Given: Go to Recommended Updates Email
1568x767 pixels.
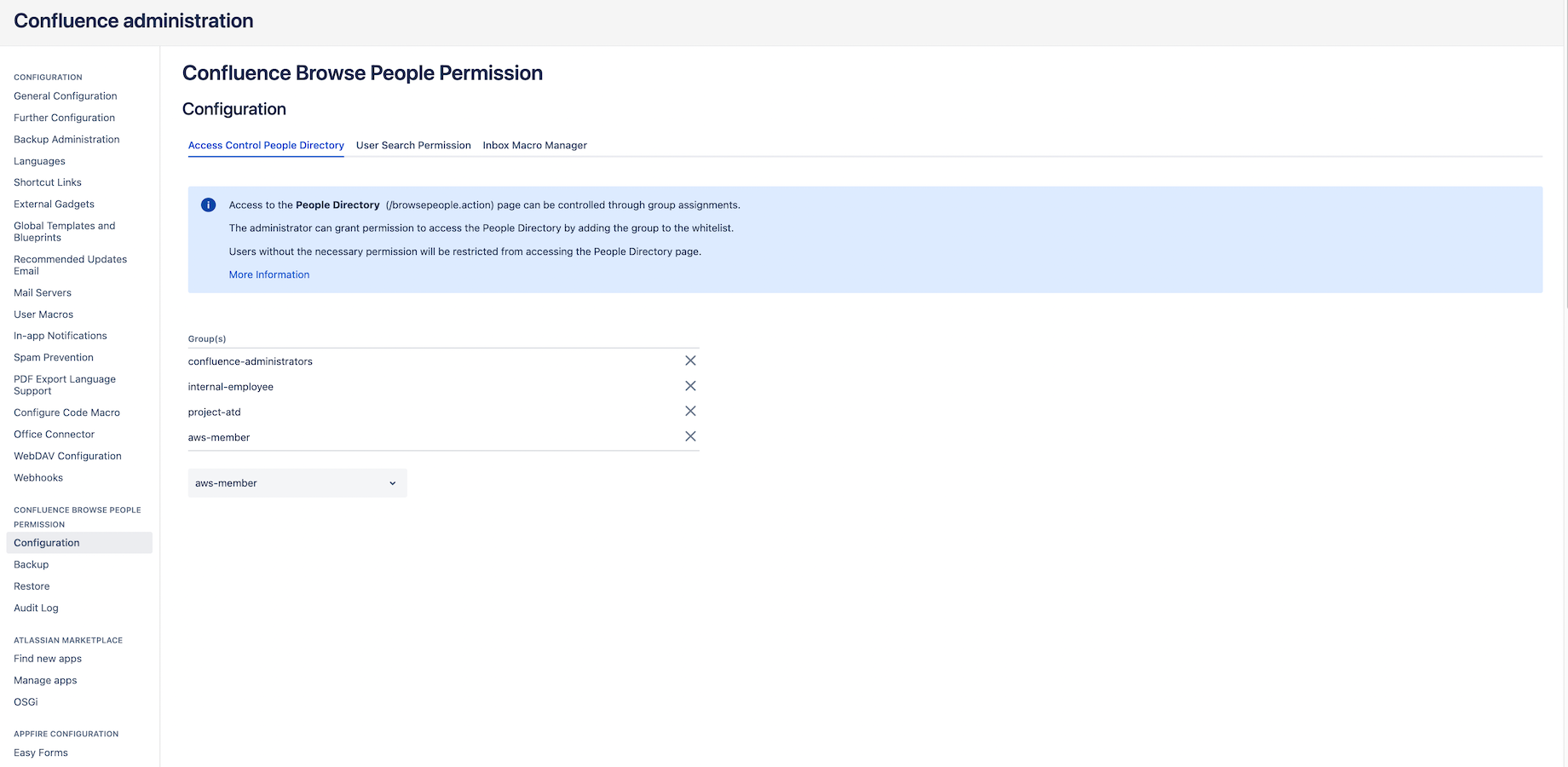Looking at the screenshot, I should pos(71,265).
